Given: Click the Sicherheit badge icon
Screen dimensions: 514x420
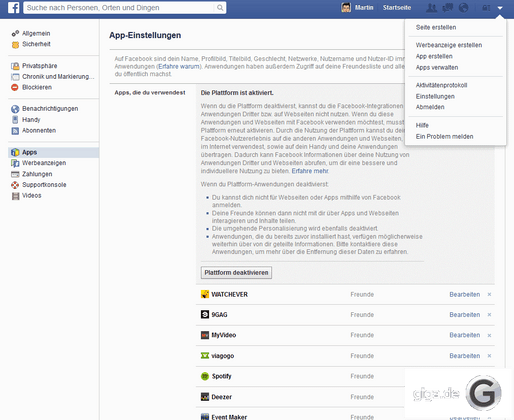Looking at the screenshot, I should (15, 44).
